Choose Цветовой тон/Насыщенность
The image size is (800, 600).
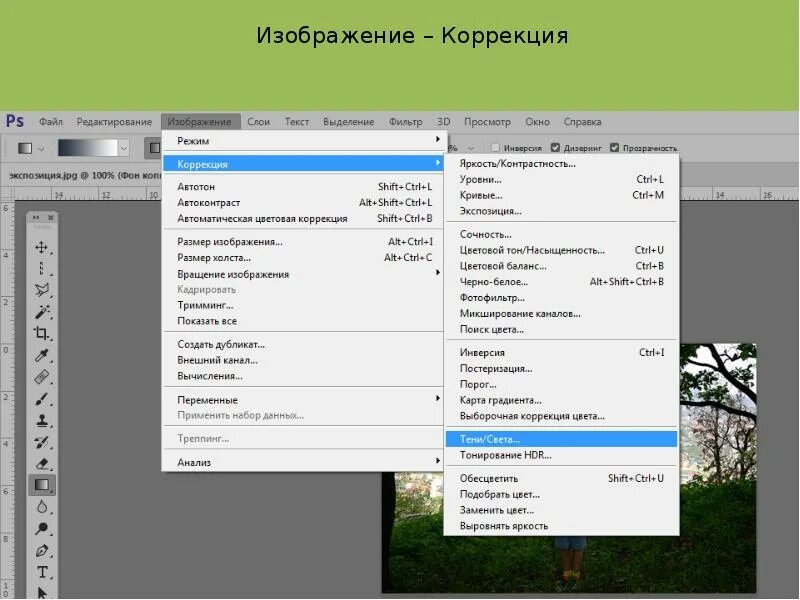[x=561, y=251]
